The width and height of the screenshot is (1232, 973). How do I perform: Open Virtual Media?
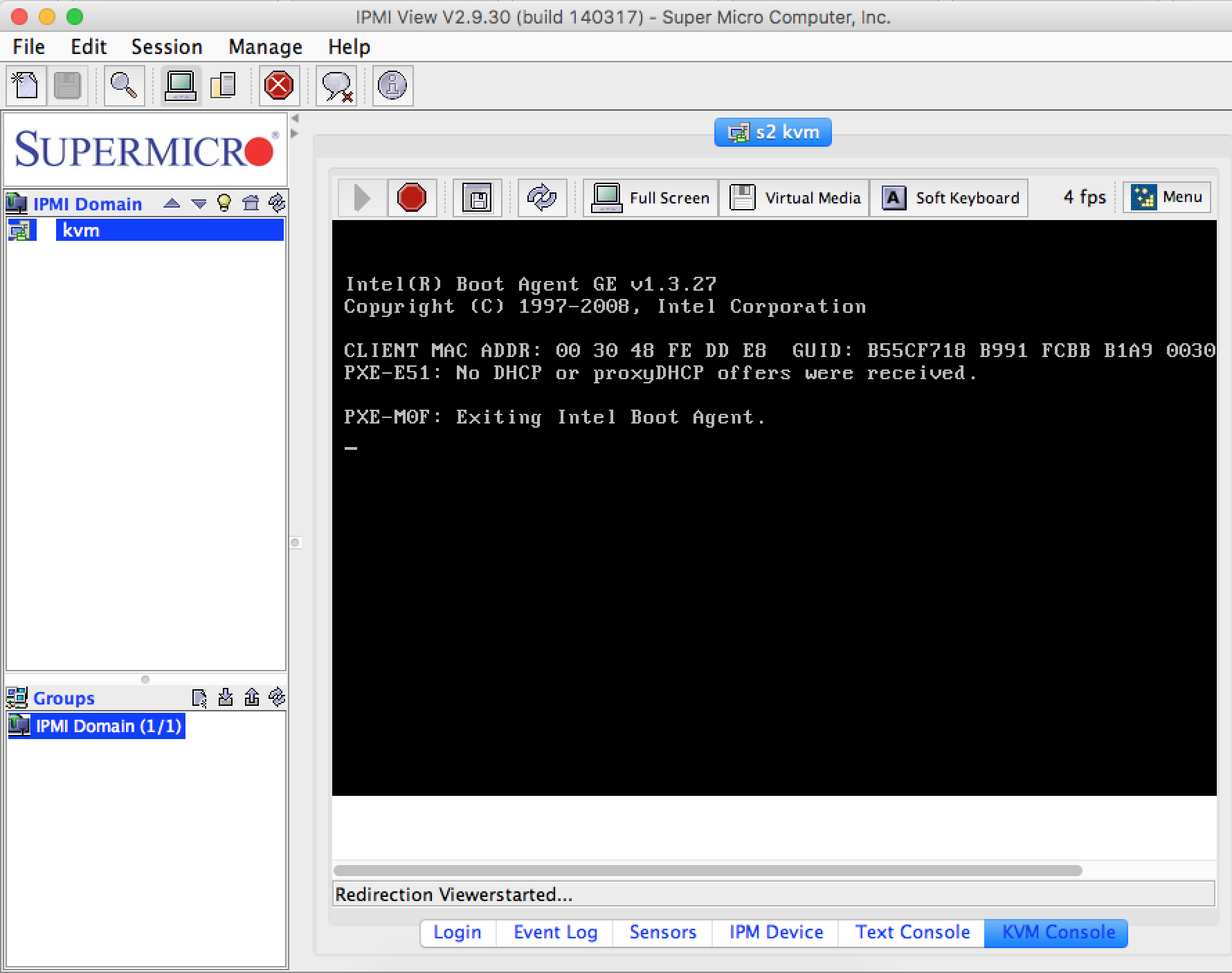tap(795, 198)
